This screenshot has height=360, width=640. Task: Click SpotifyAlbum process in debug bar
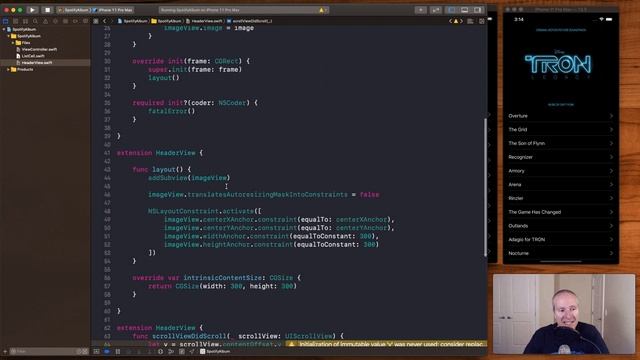click(216, 351)
